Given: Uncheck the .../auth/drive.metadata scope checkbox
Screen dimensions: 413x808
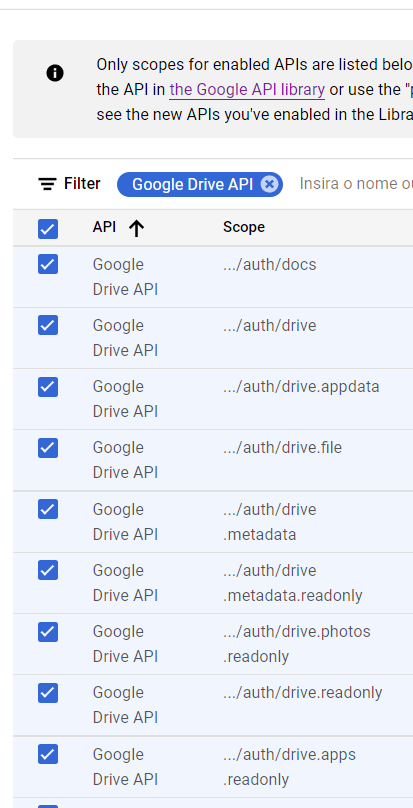Looking at the screenshot, I should [48, 509].
